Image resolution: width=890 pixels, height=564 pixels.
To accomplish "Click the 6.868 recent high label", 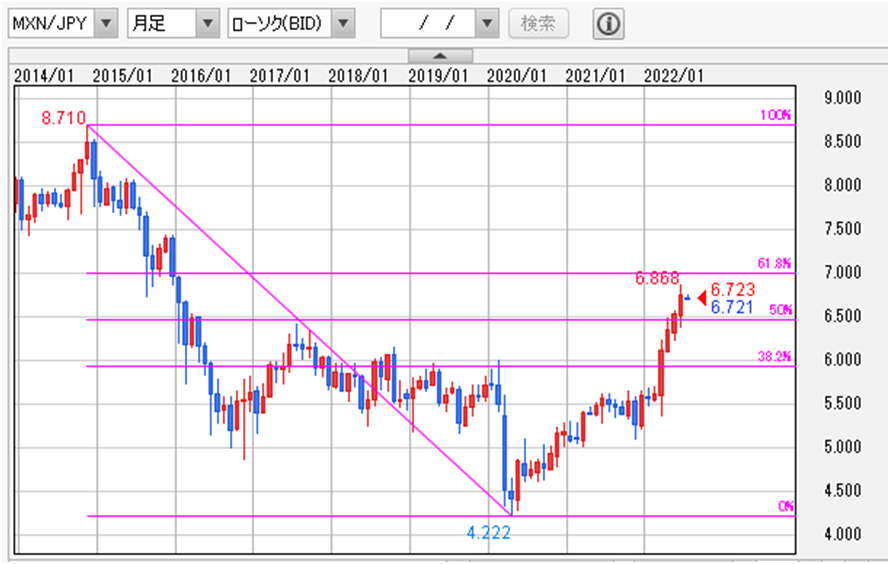I will click(x=657, y=278).
